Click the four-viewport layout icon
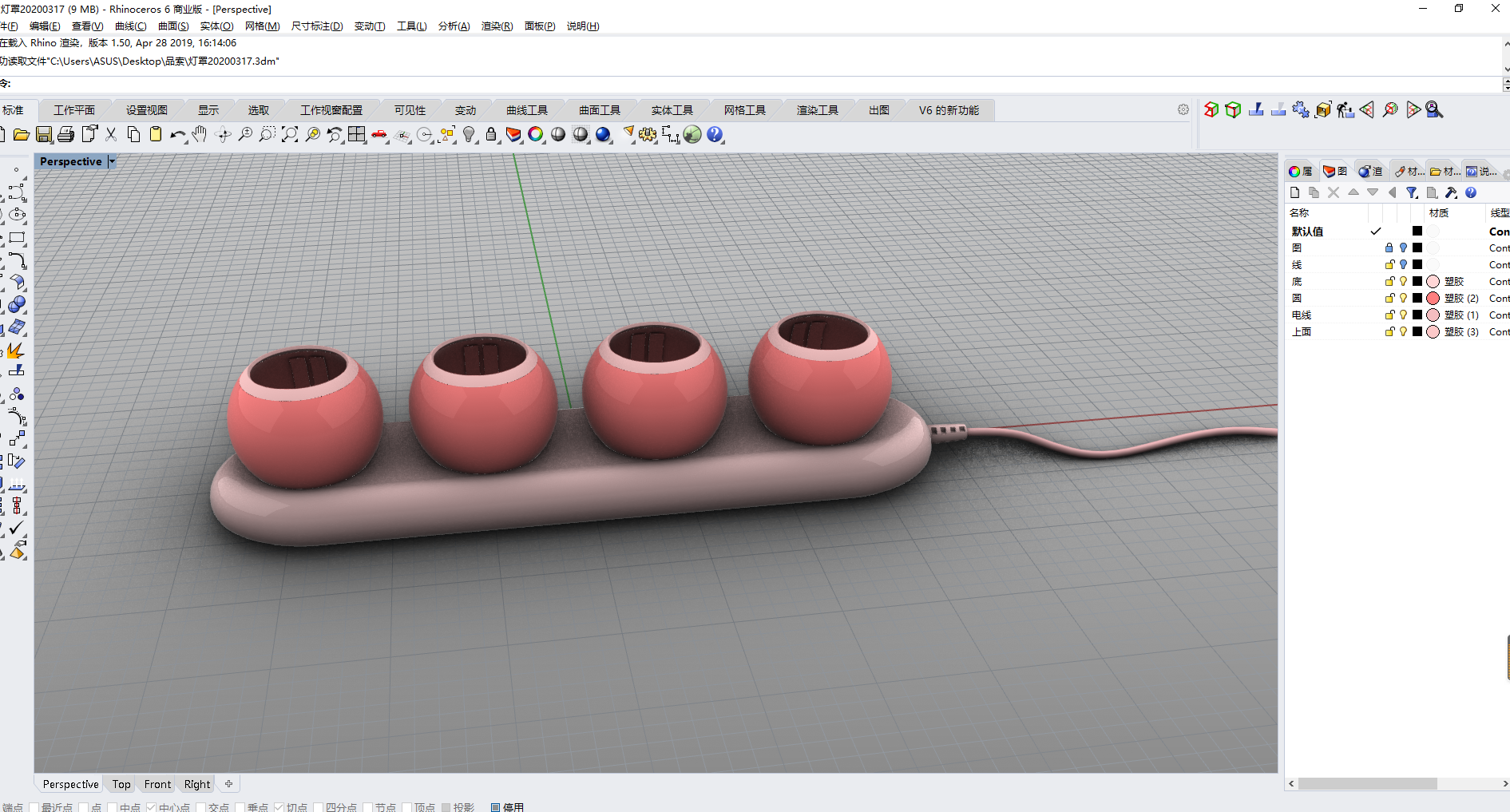This screenshot has height=812, width=1510. pos(357,135)
